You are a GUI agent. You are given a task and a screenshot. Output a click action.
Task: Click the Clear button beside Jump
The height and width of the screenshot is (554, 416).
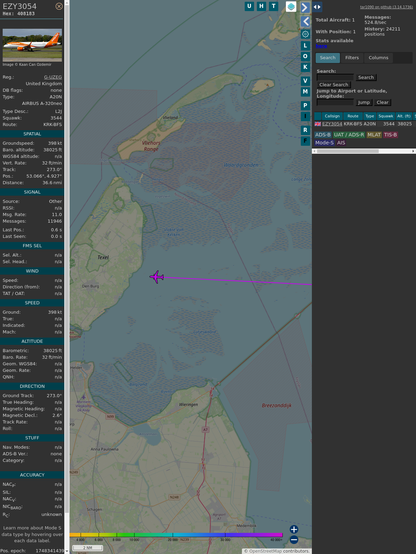(x=382, y=102)
